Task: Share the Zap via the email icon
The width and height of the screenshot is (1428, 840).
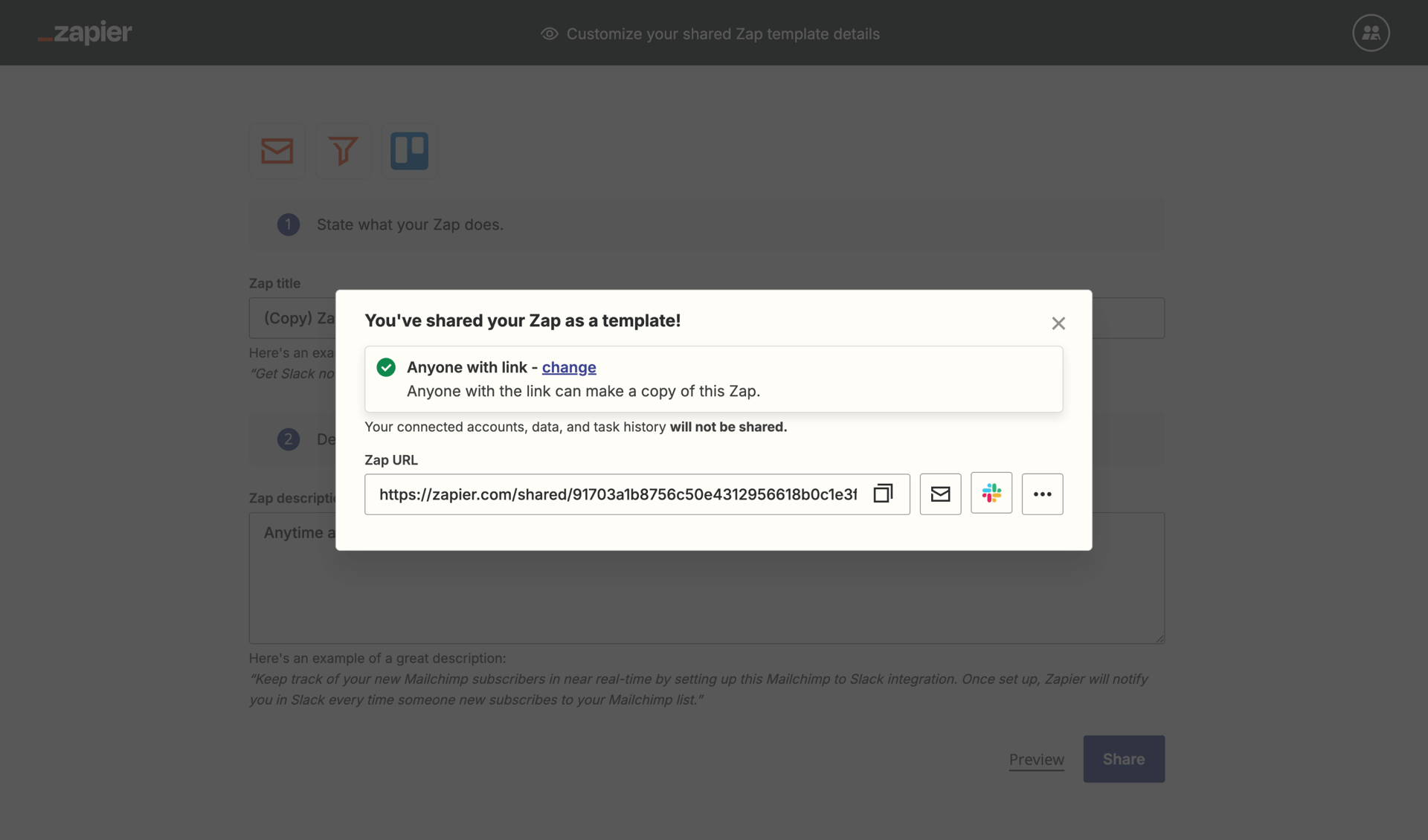Action: point(940,493)
